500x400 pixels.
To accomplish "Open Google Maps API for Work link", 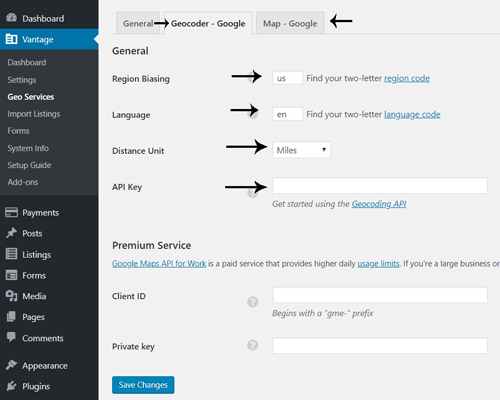I will tap(159, 263).
